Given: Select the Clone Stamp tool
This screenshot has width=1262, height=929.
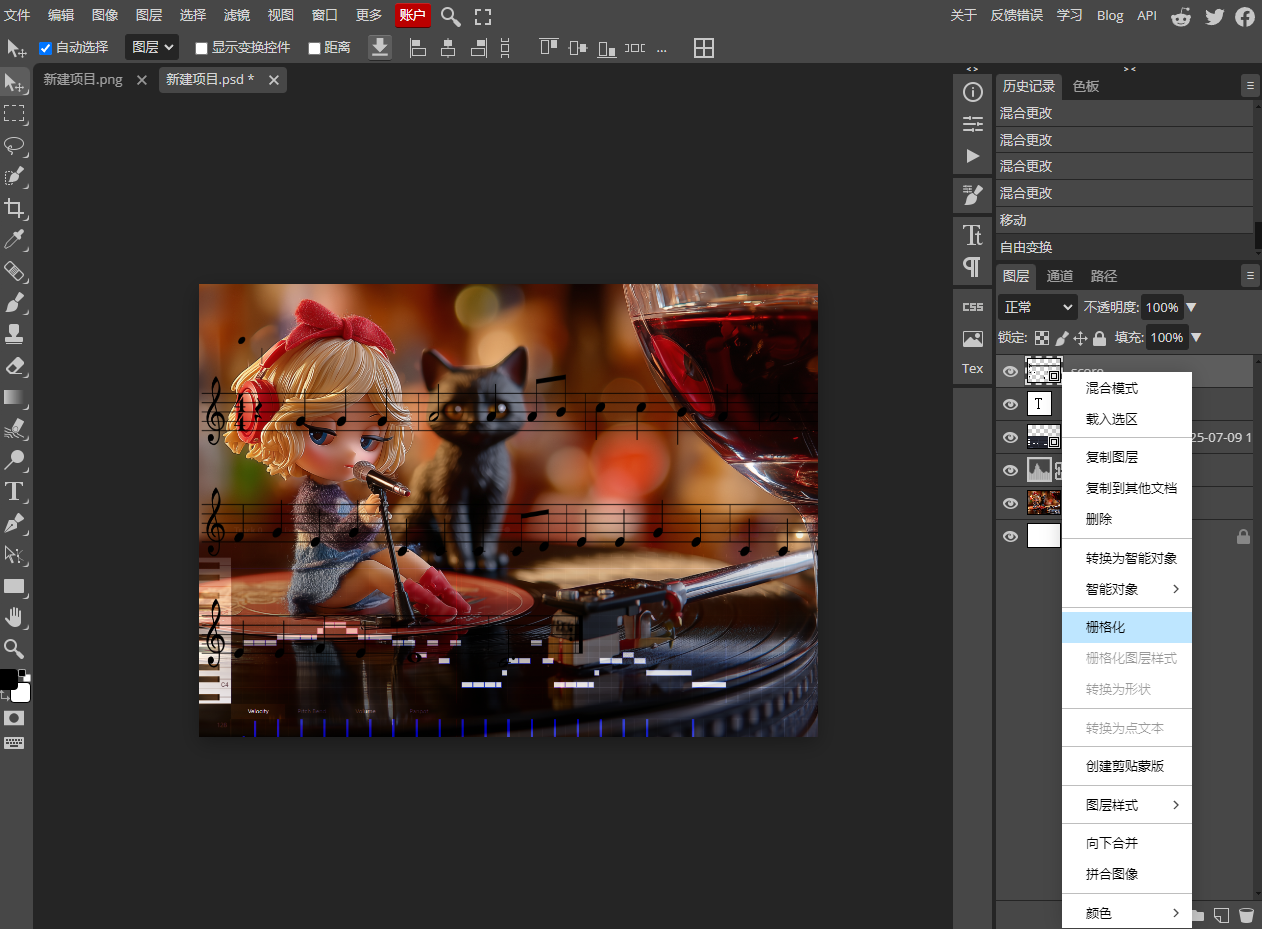Looking at the screenshot, I should coord(15,333).
